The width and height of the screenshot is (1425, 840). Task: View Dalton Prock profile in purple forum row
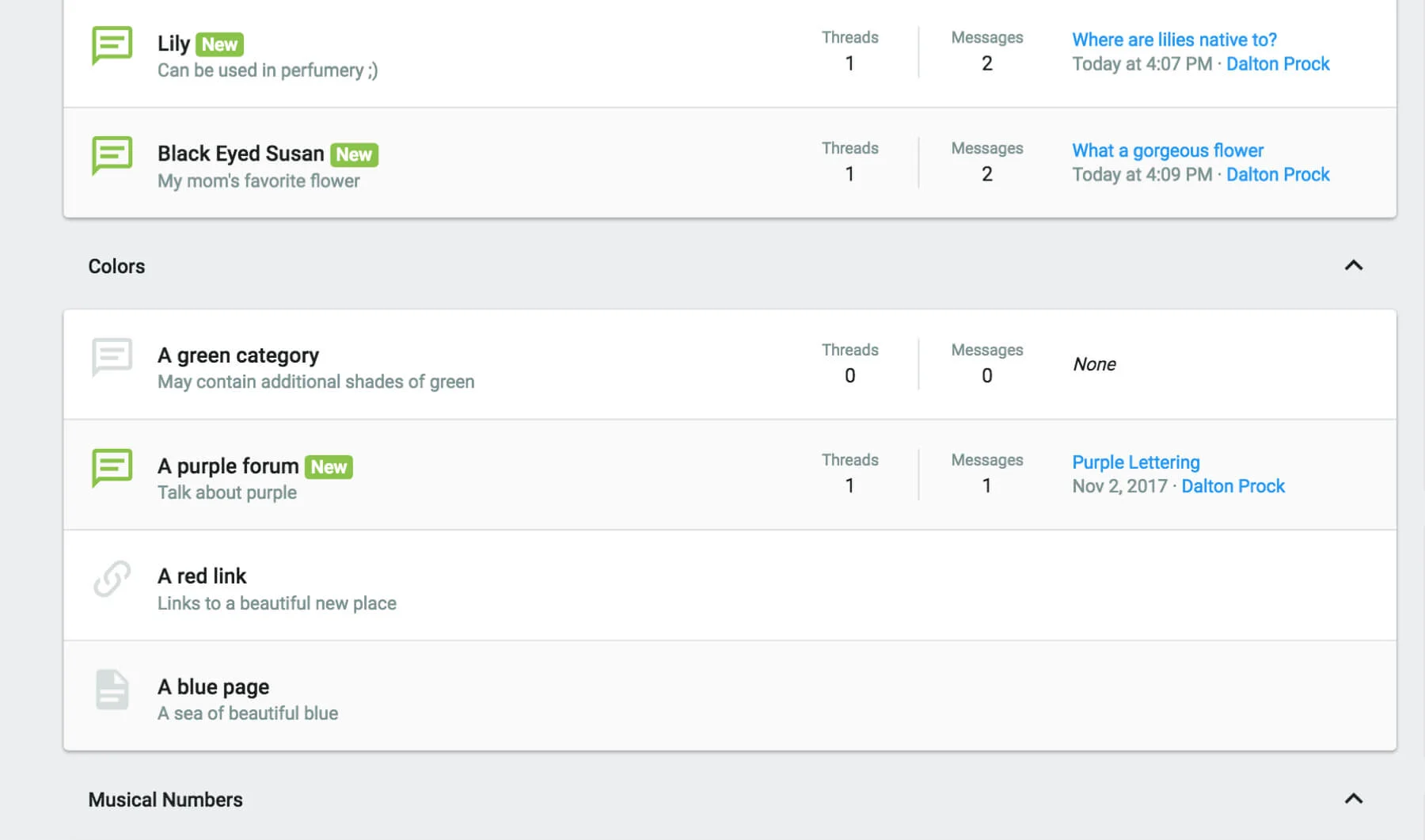[x=1233, y=486]
